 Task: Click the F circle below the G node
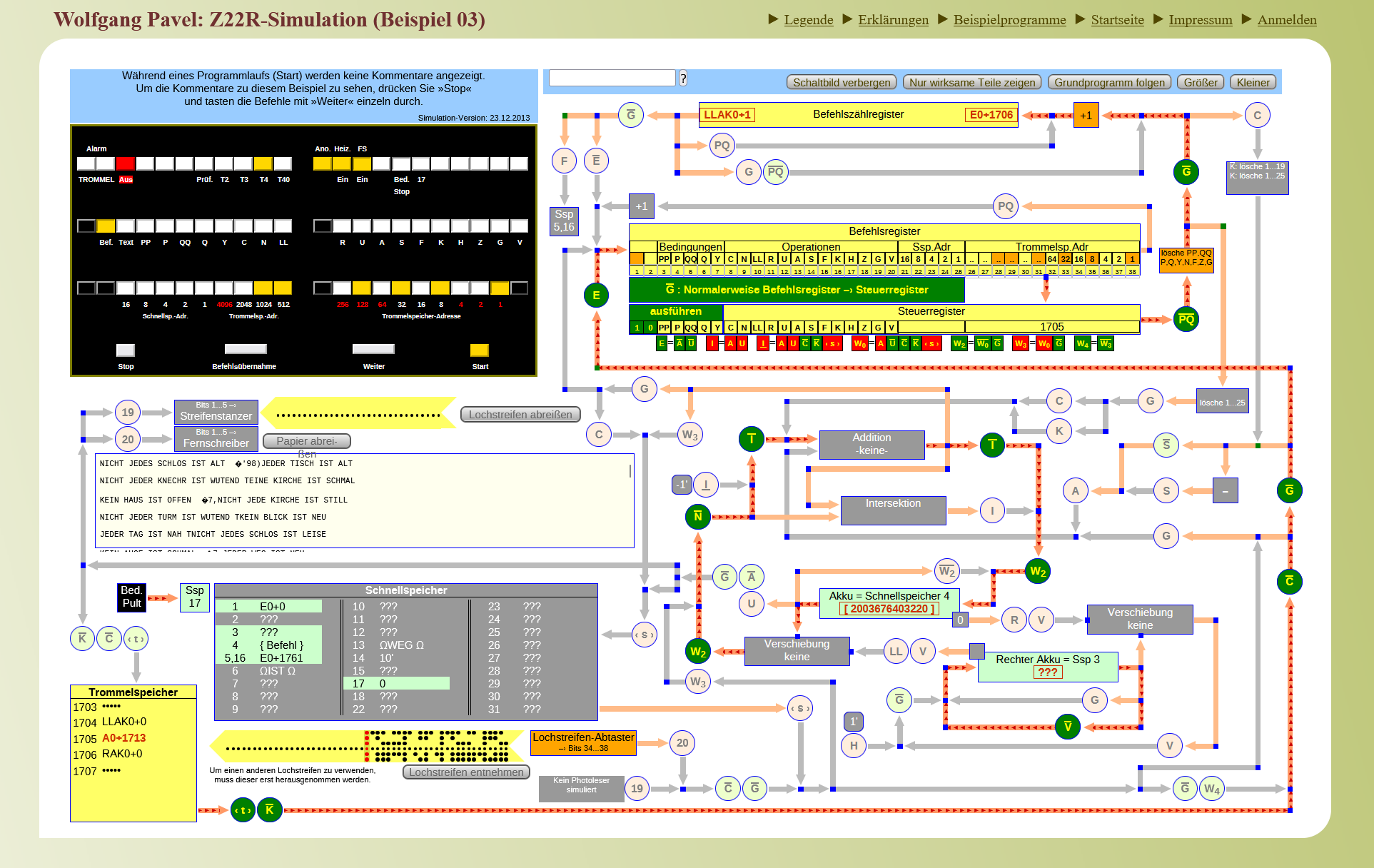pos(564,161)
